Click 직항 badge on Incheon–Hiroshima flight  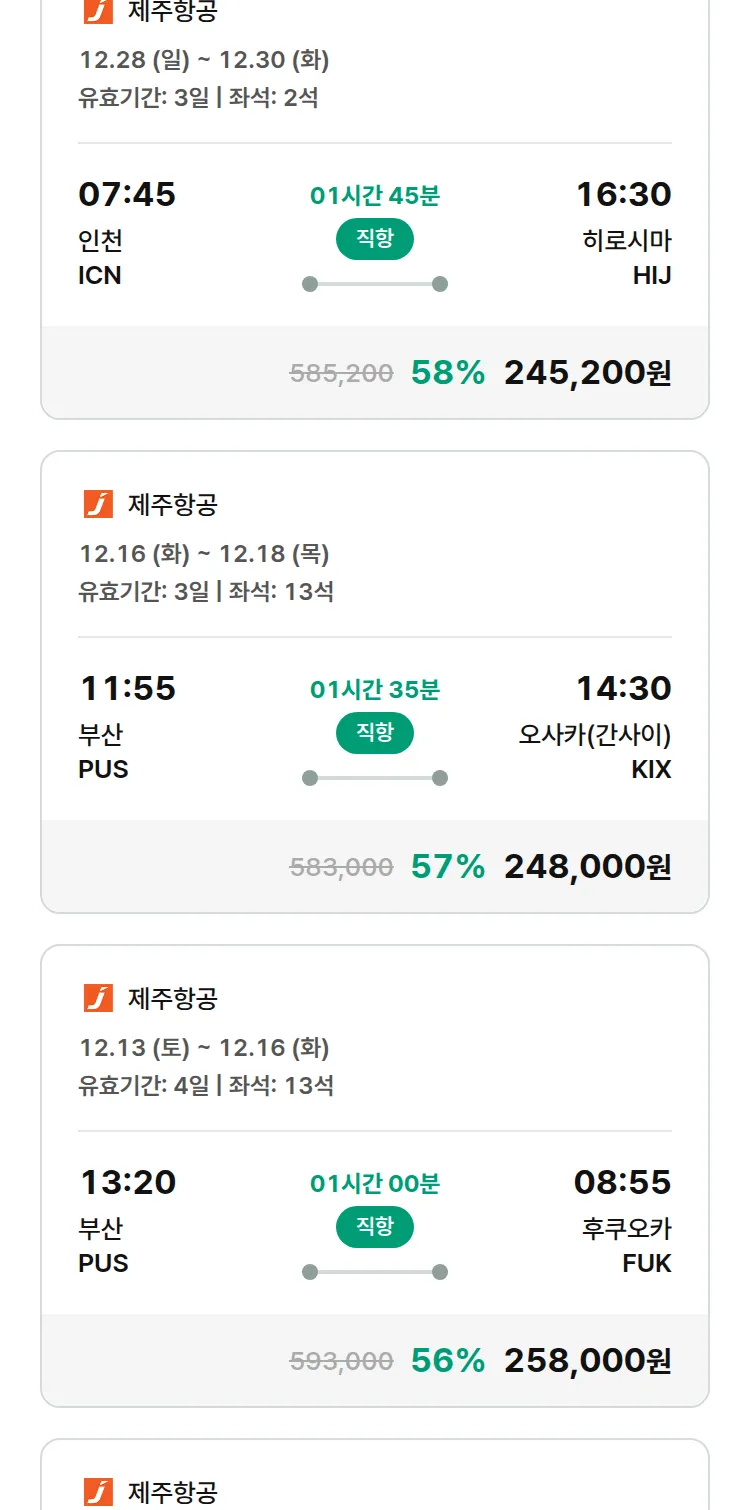click(374, 239)
